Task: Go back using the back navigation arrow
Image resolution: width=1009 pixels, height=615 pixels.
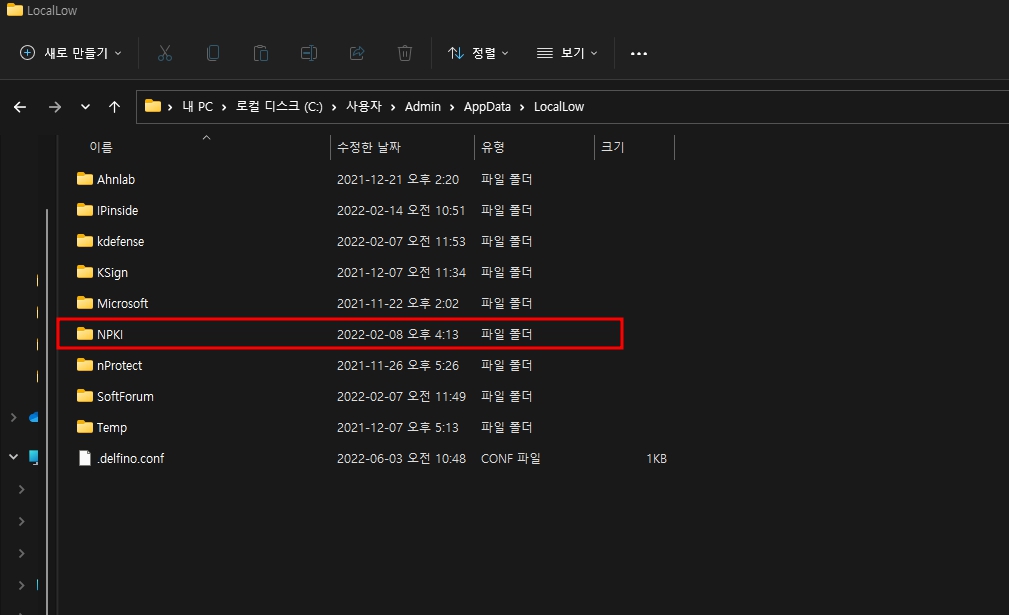Action: (19, 106)
